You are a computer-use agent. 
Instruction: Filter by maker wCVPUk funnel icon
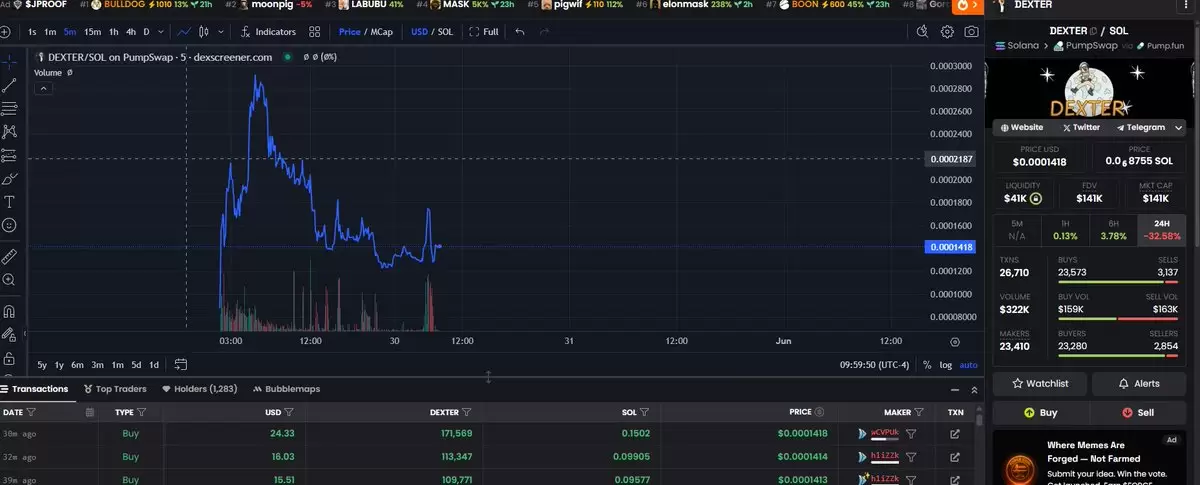[x=911, y=434]
